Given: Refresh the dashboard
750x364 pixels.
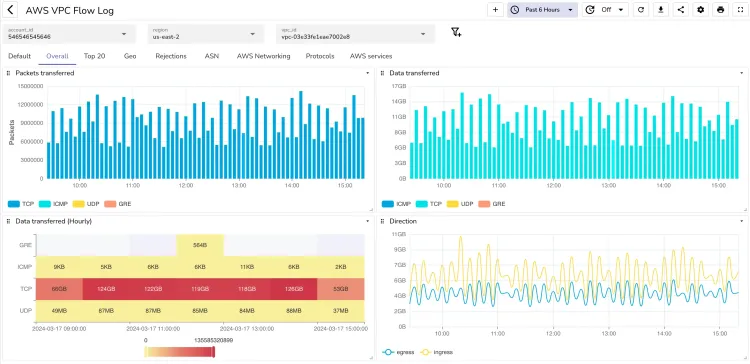Looking at the screenshot, I should pos(641,10).
